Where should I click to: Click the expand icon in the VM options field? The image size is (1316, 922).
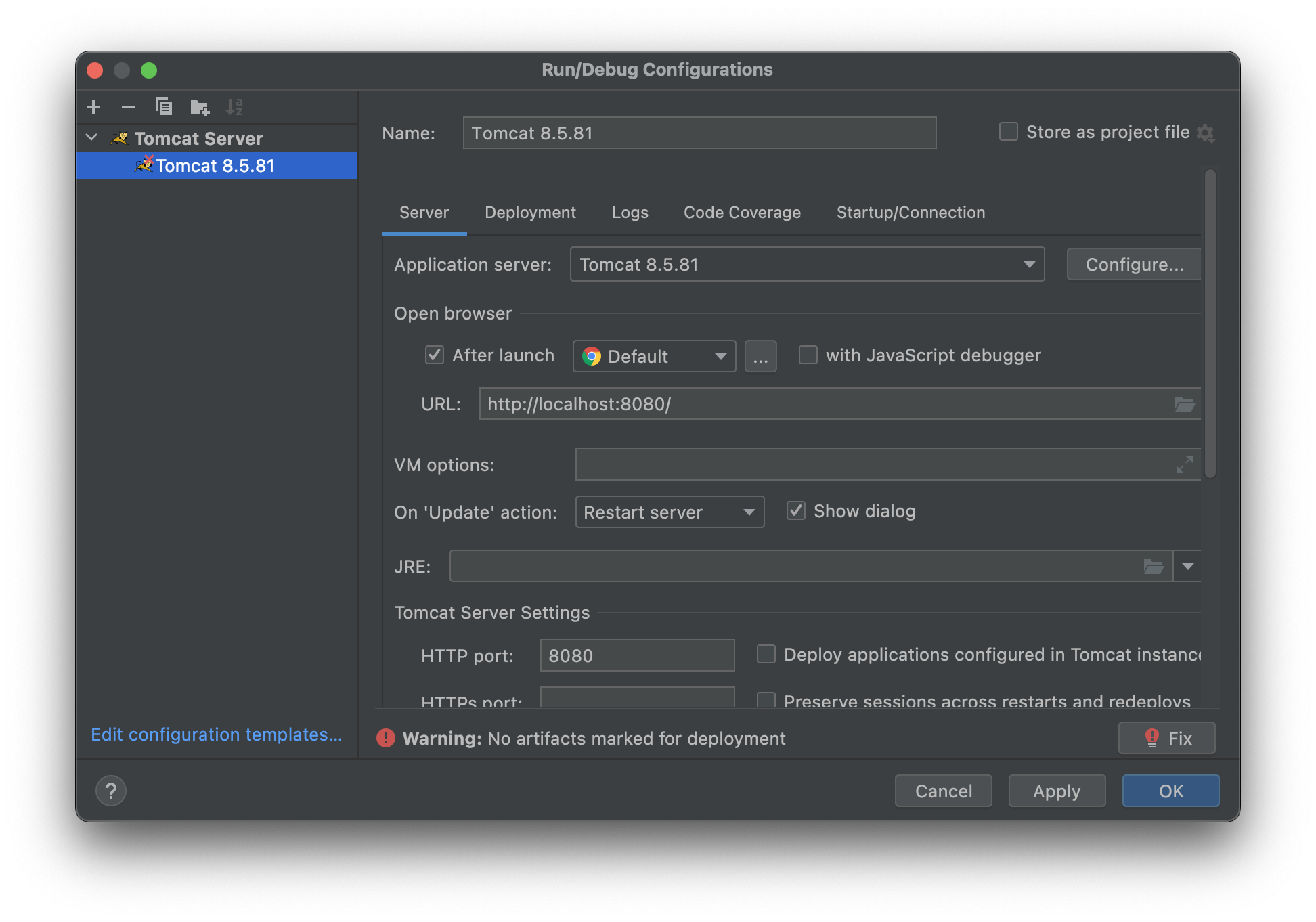coord(1184,464)
